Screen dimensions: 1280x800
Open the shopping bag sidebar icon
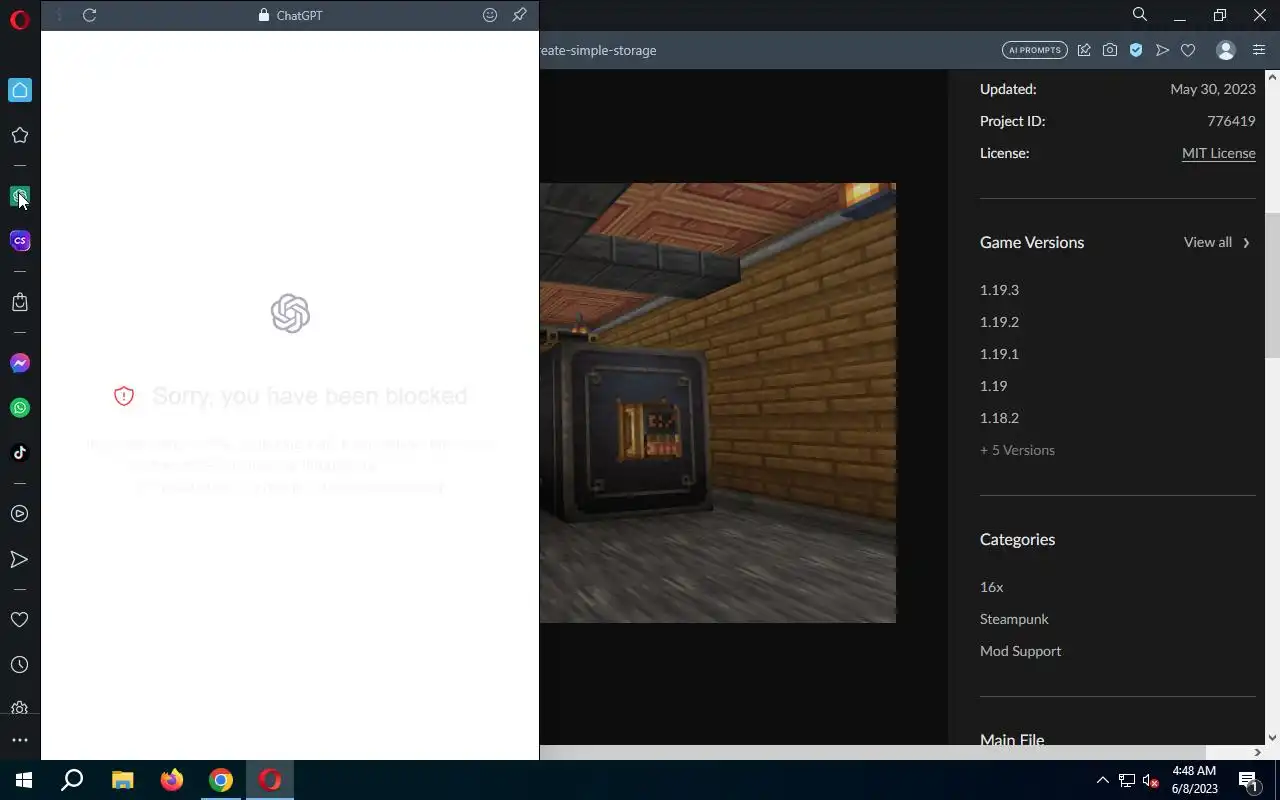pyautogui.click(x=20, y=302)
